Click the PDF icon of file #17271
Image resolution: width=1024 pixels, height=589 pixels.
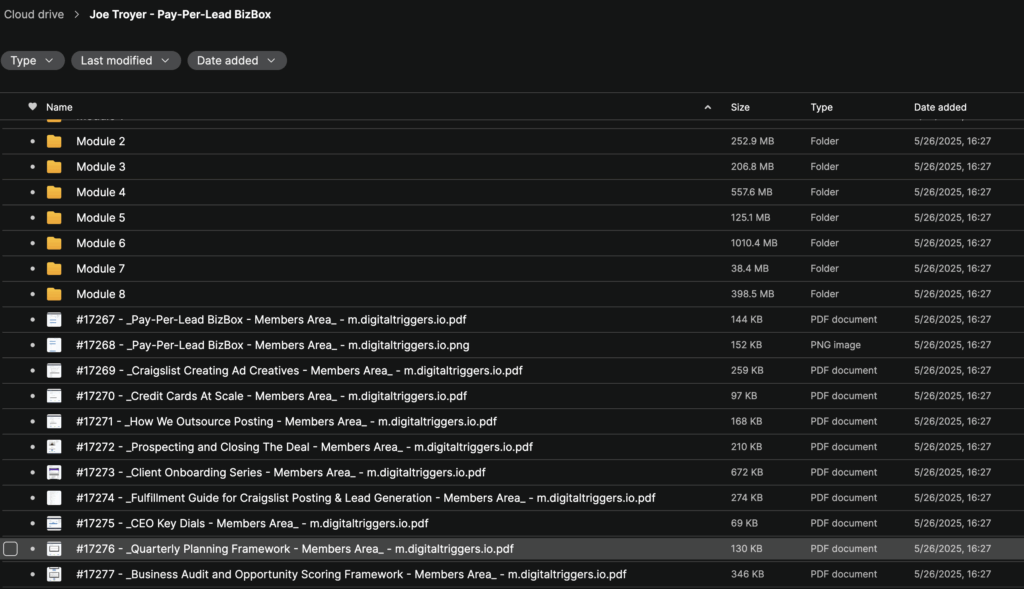coord(54,421)
